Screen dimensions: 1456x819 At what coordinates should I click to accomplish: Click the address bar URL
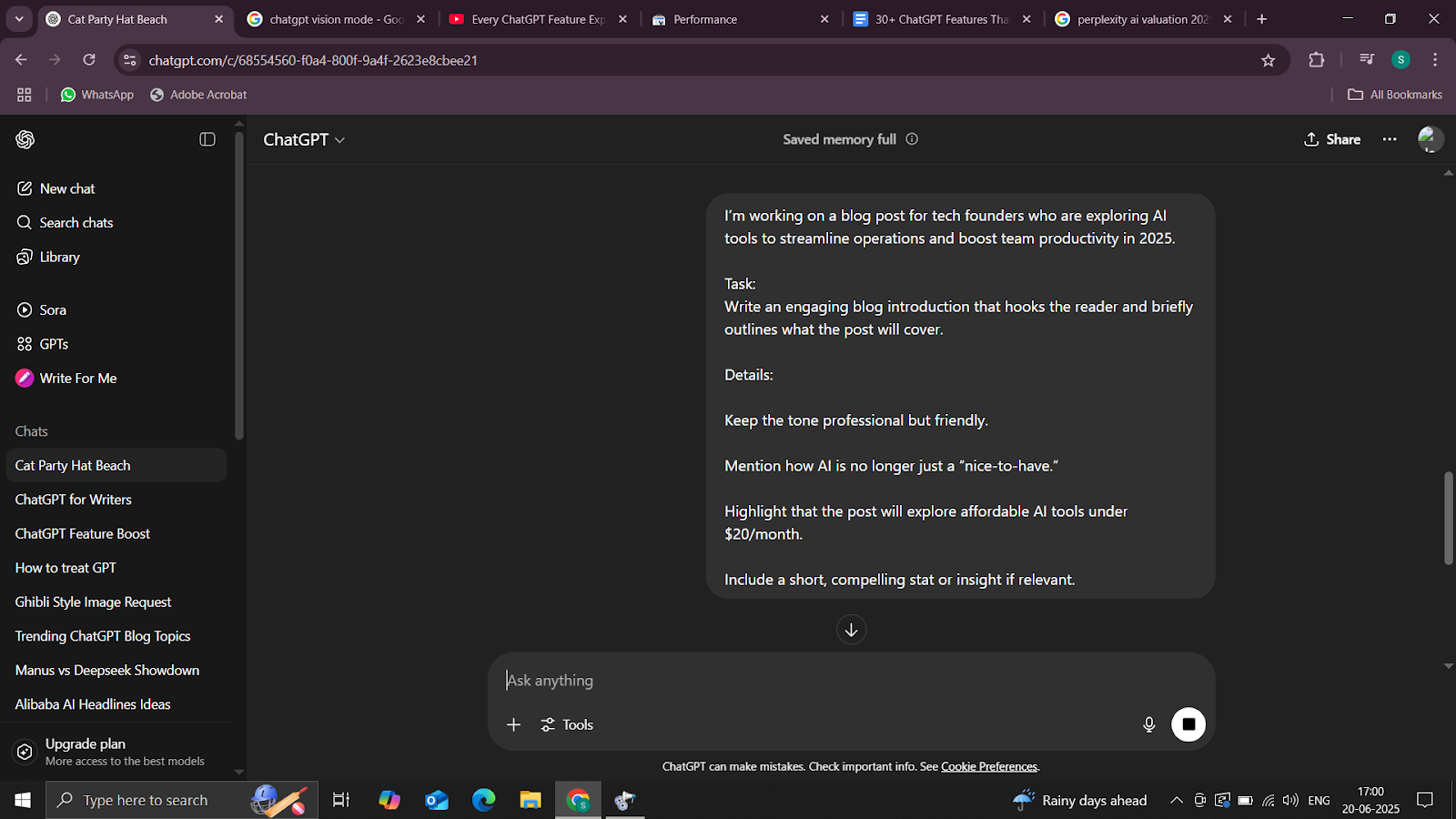tap(313, 60)
